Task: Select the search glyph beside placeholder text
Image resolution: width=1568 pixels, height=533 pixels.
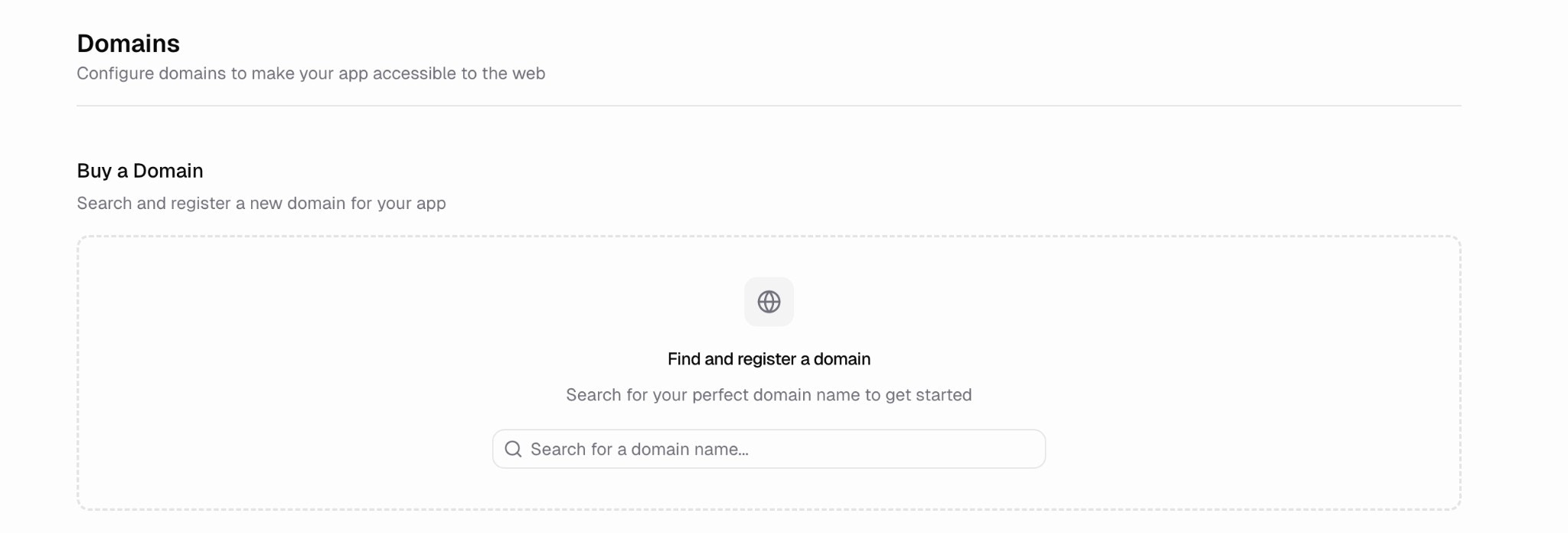Action: [x=513, y=448]
